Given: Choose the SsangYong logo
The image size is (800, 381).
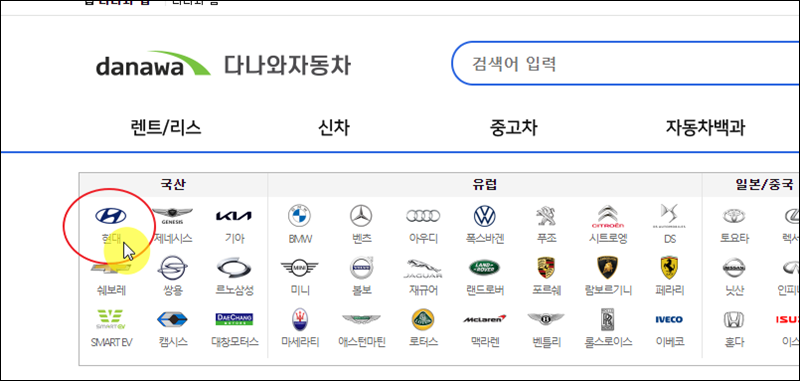Looking at the screenshot, I should (x=172, y=268).
